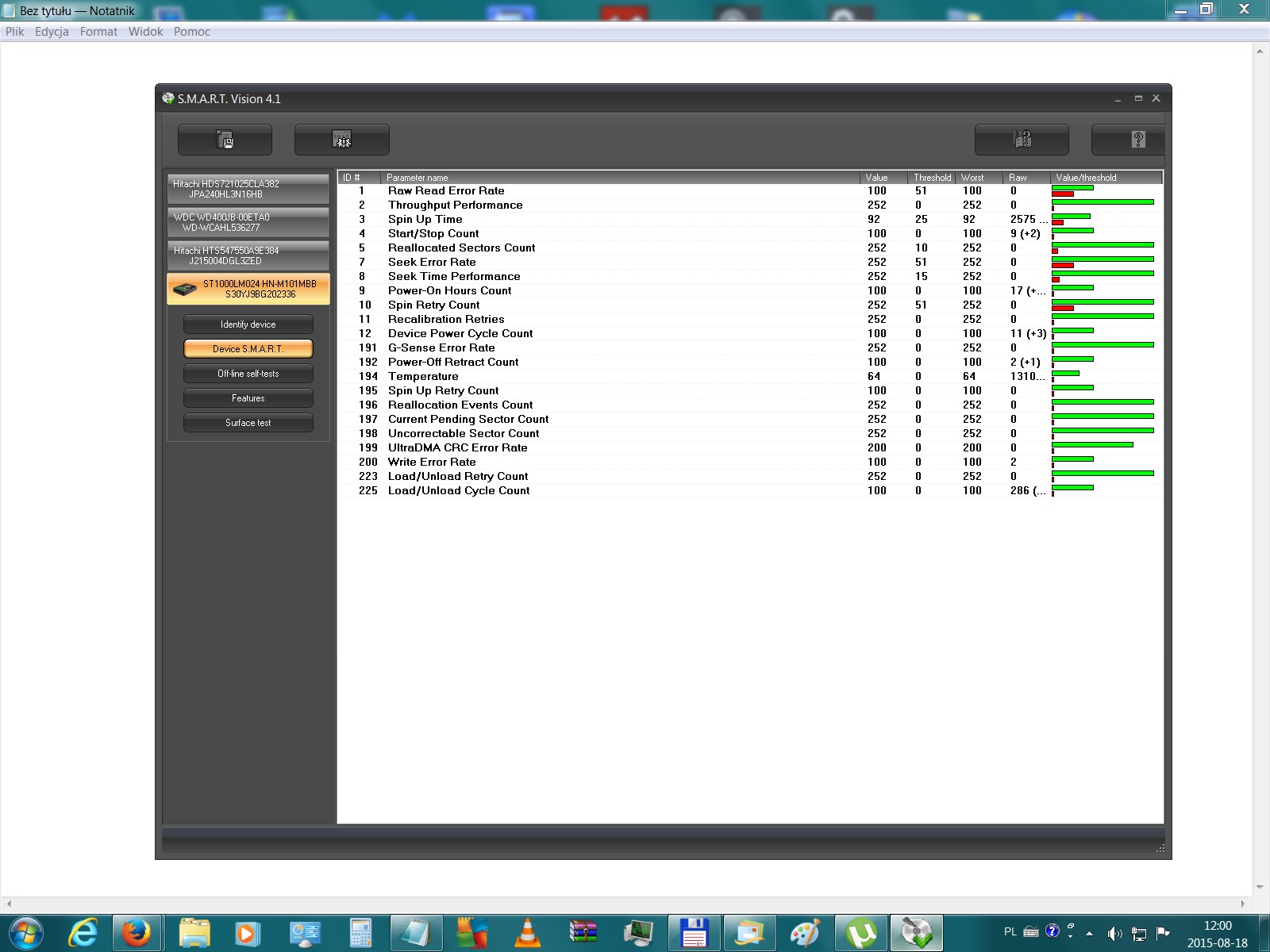Click the network tray icon

1138,933
